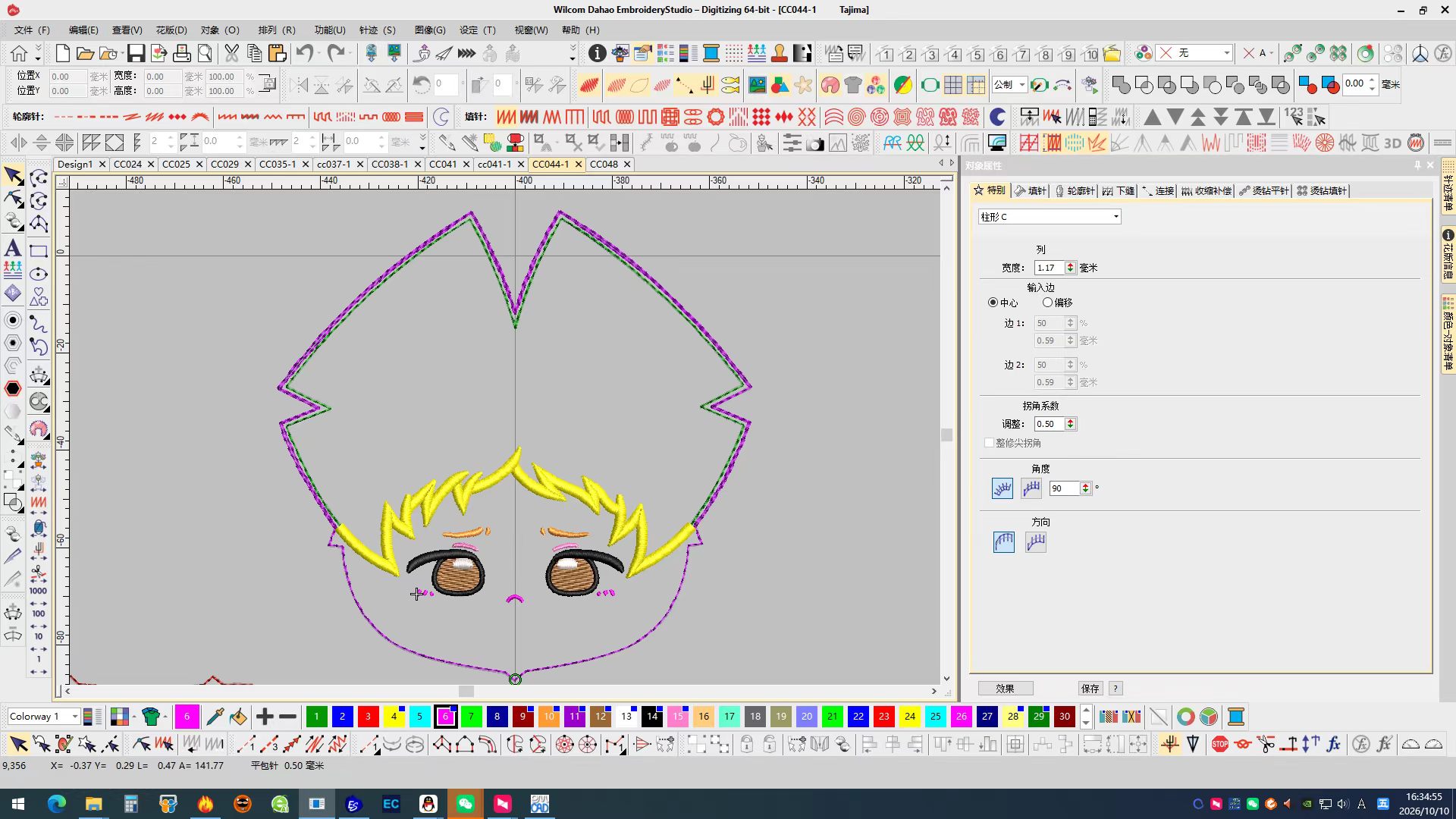This screenshot has height=819, width=1456.
Task: Save the design with the floppy disk icon
Action: (x=136, y=53)
